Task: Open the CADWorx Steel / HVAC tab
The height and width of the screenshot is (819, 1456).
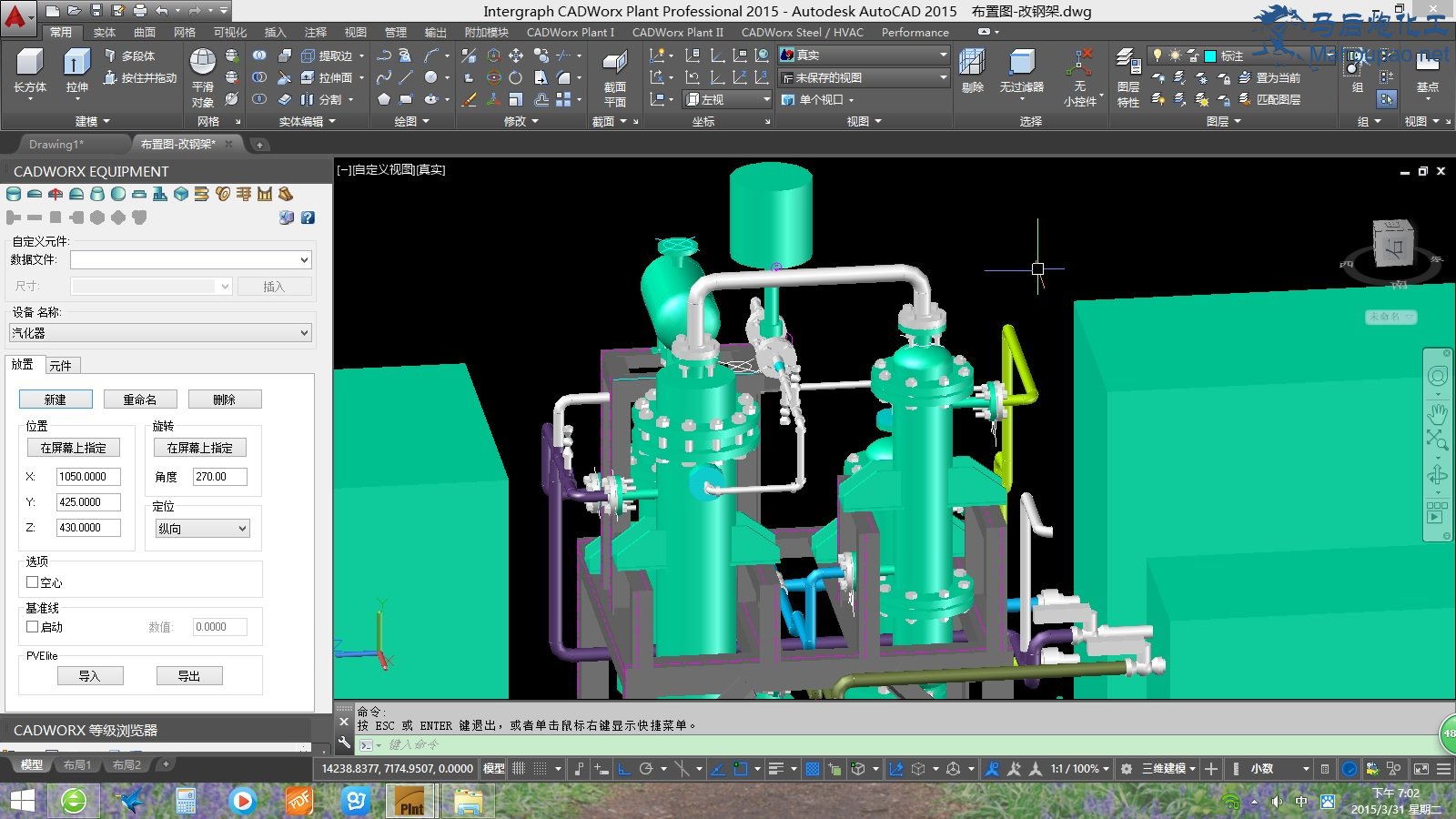Action: tap(802, 32)
